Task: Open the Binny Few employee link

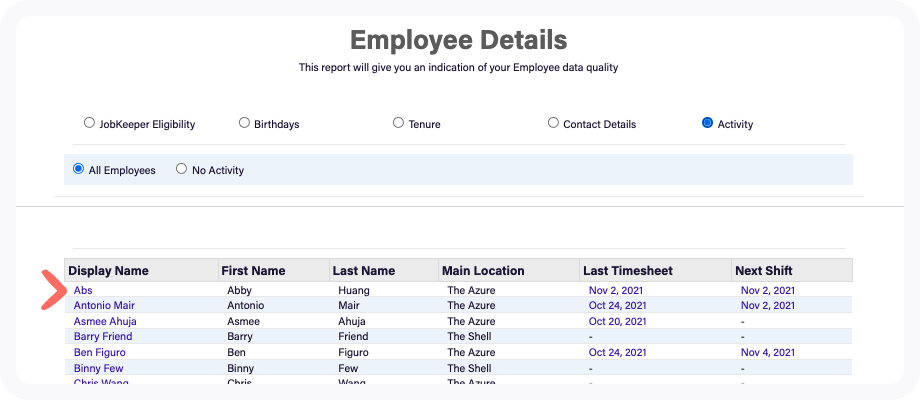Action: (x=99, y=368)
